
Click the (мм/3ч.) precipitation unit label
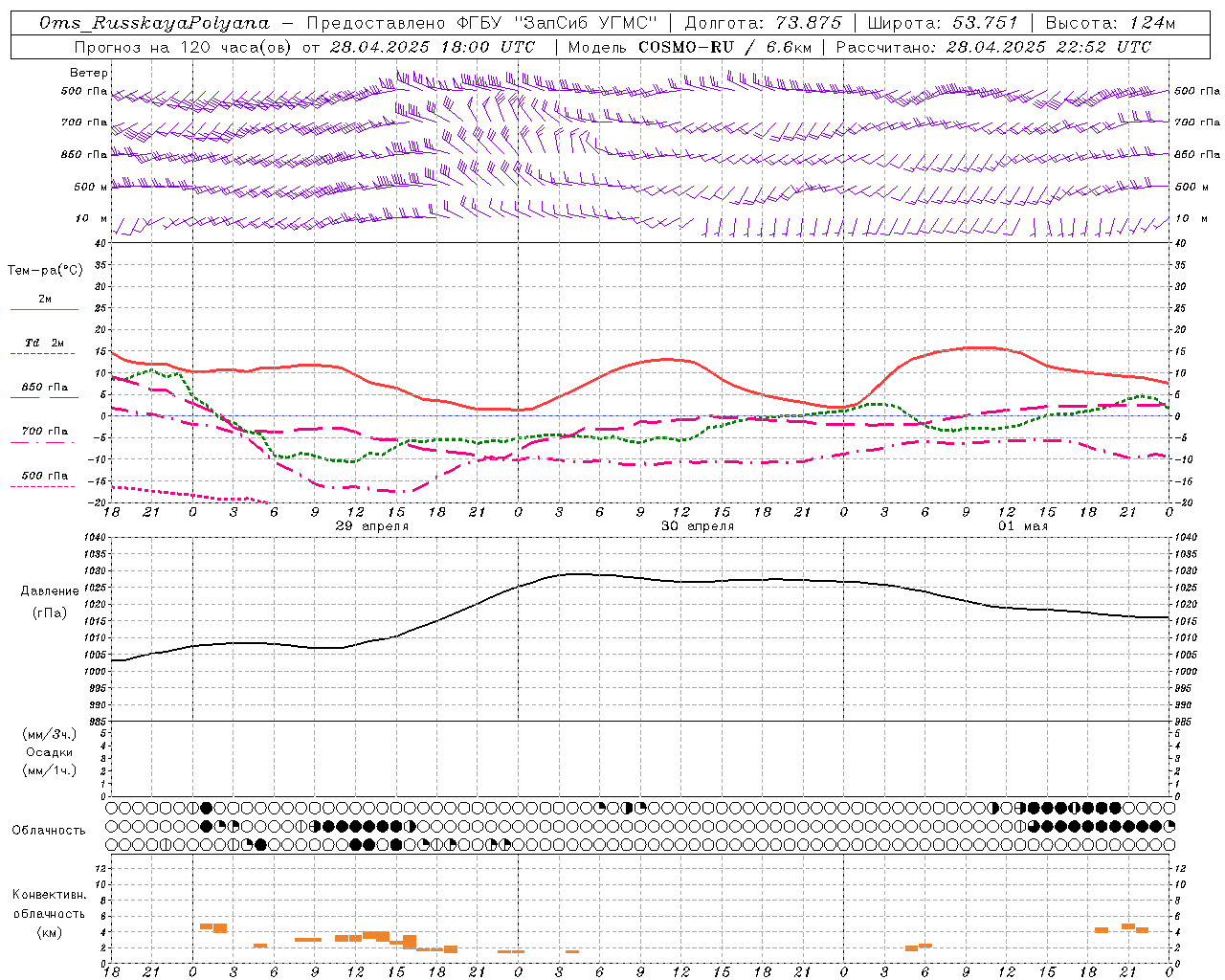tap(50, 734)
